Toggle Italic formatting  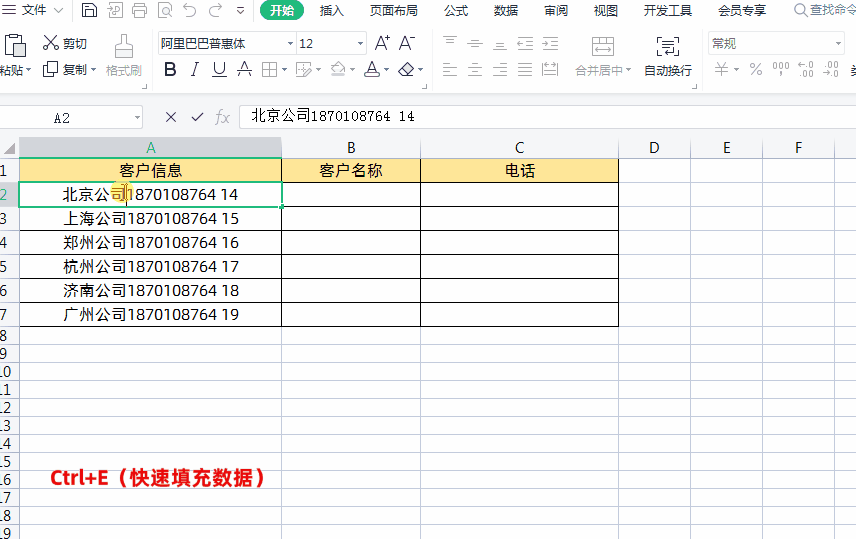[x=195, y=70]
